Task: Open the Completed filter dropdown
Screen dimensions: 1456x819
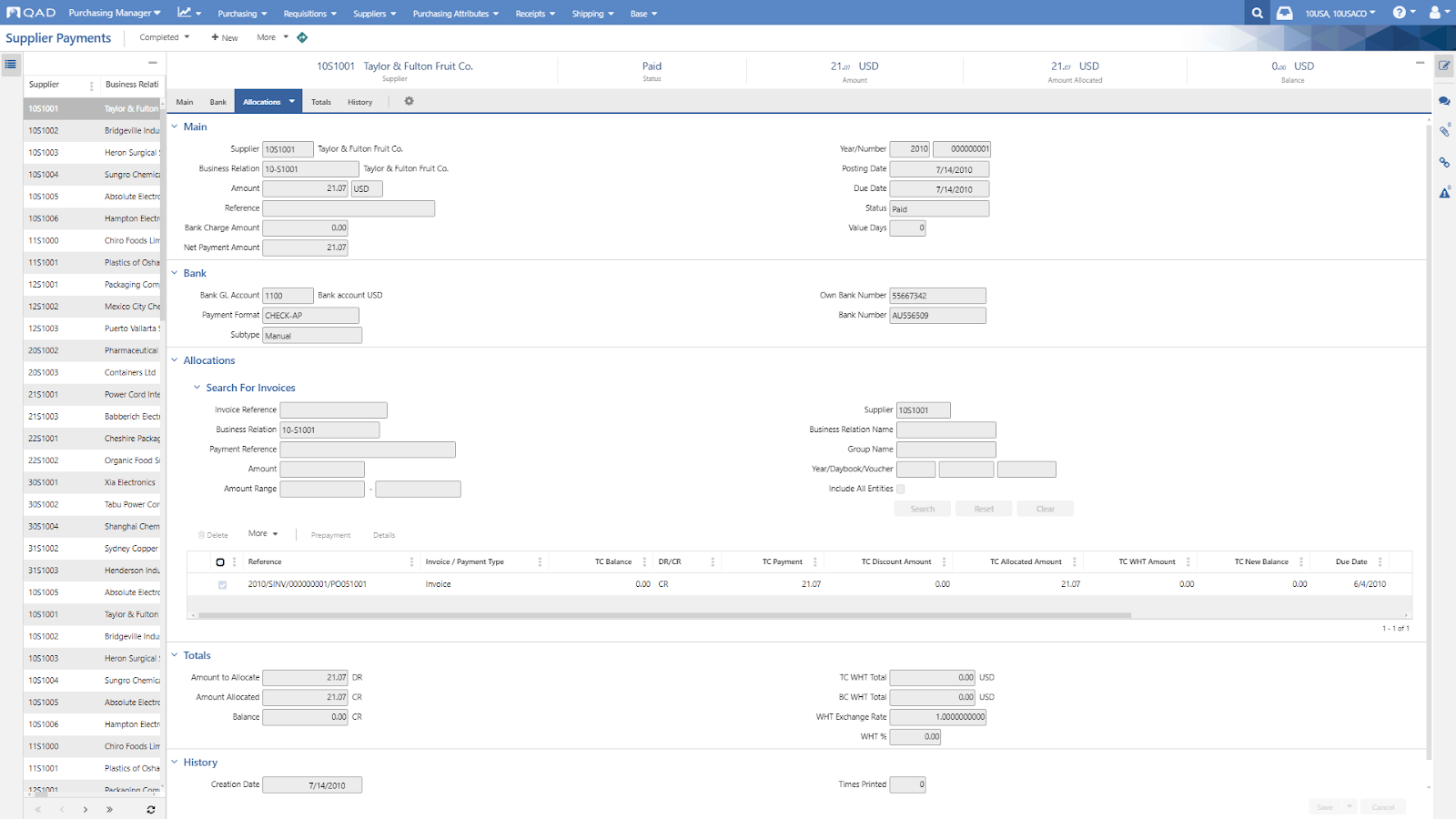Action: point(165,37)
